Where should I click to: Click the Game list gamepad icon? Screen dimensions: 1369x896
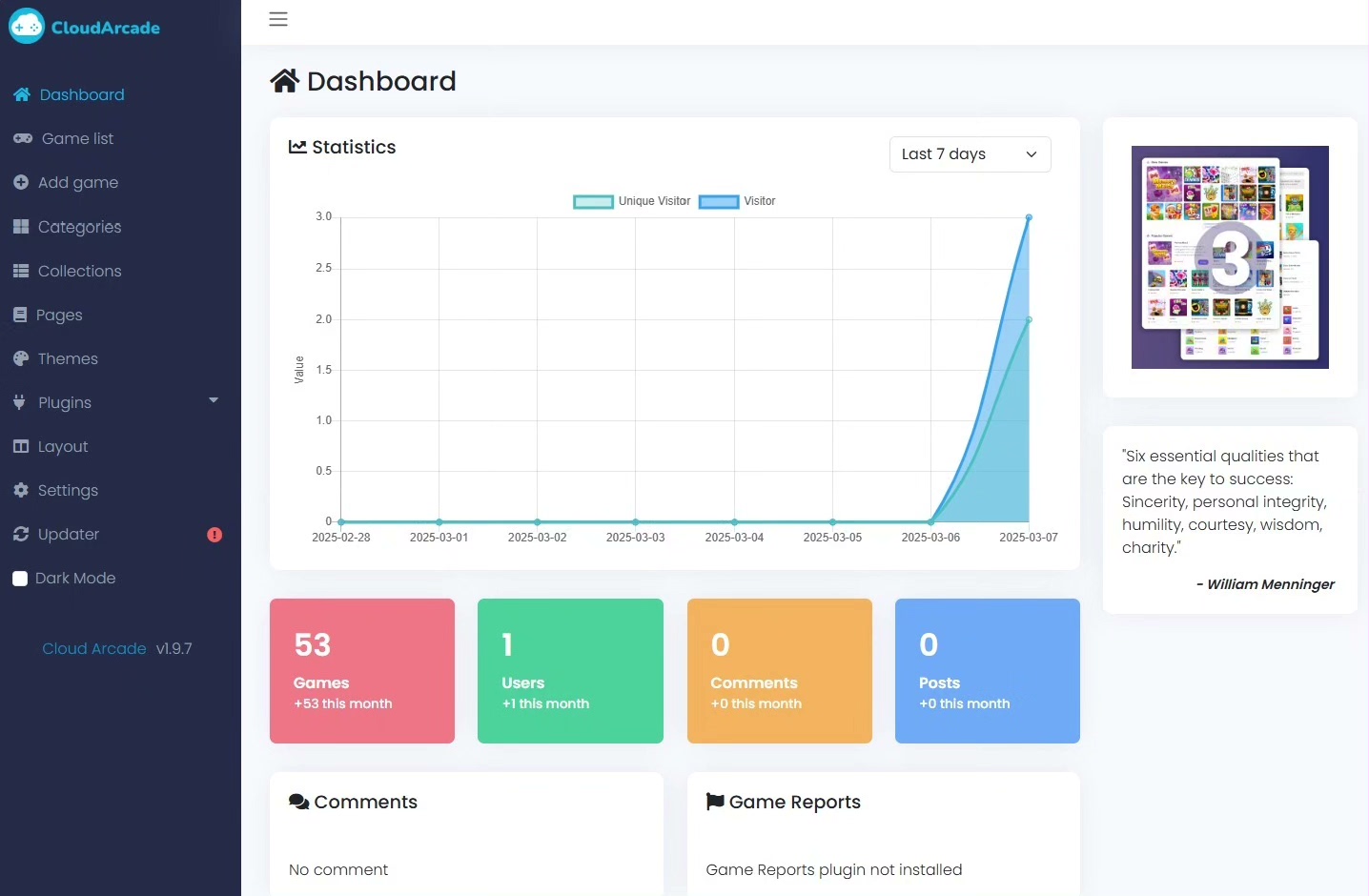(23, 138)
